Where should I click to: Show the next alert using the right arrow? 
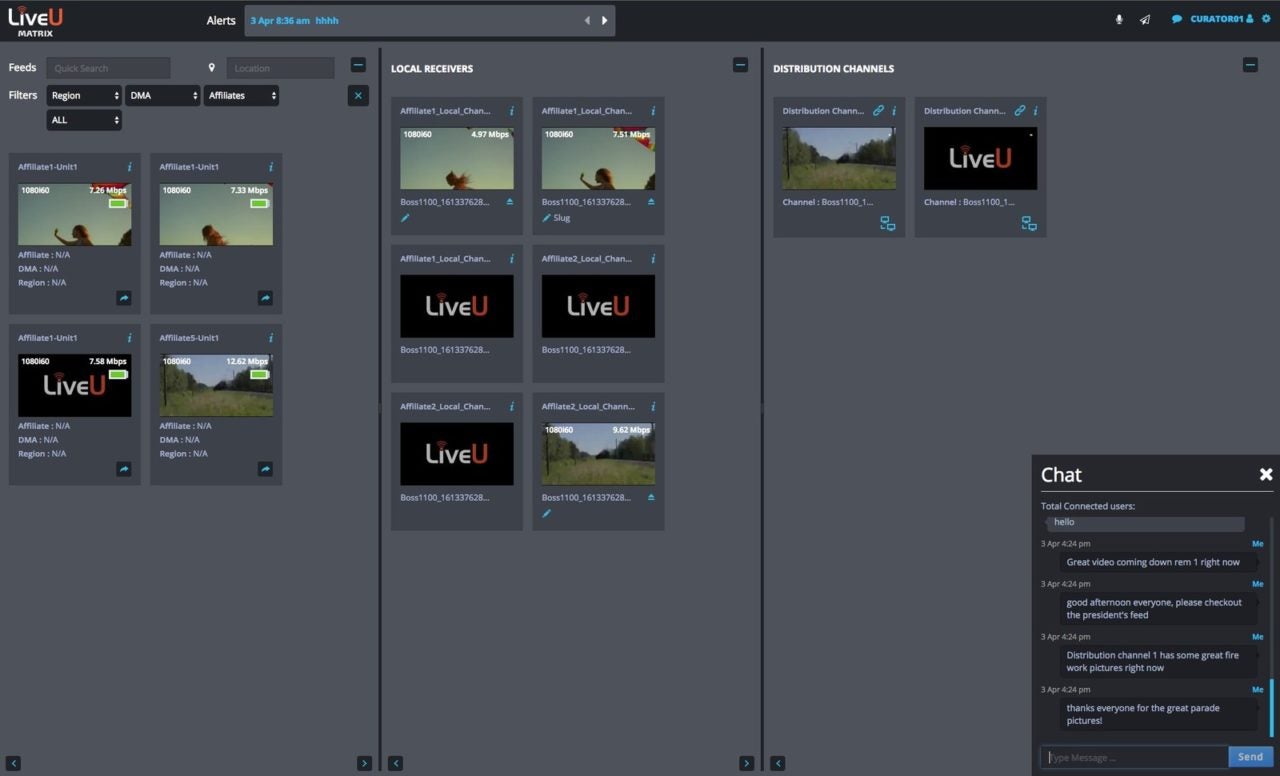point(604,20)
